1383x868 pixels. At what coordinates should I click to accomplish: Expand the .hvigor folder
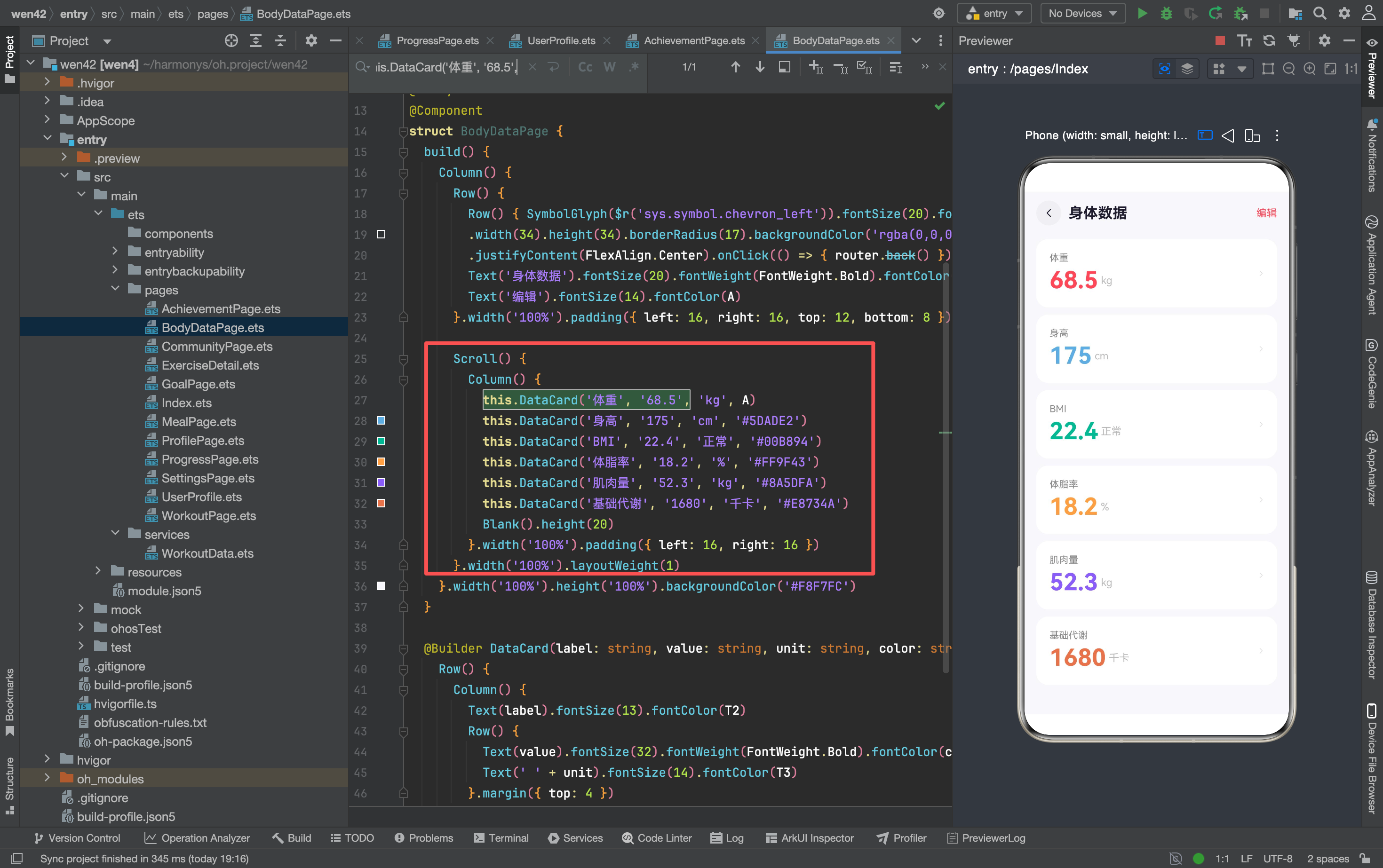[47, 83]
